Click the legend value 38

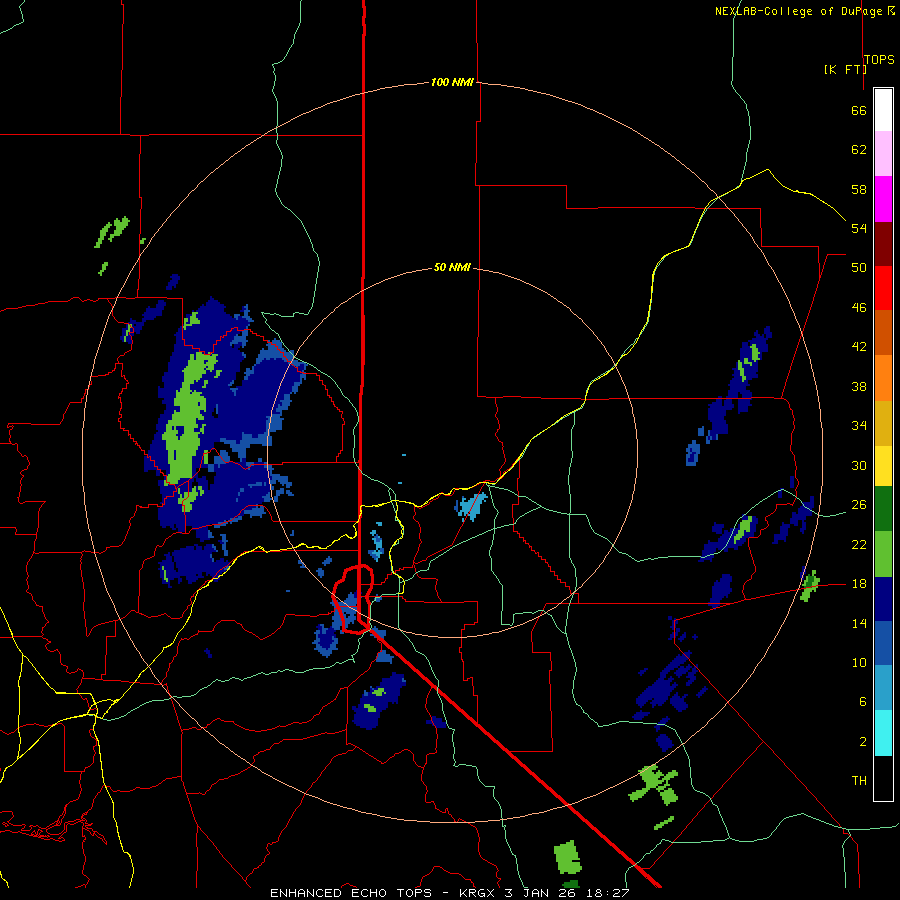click(859, 386)
